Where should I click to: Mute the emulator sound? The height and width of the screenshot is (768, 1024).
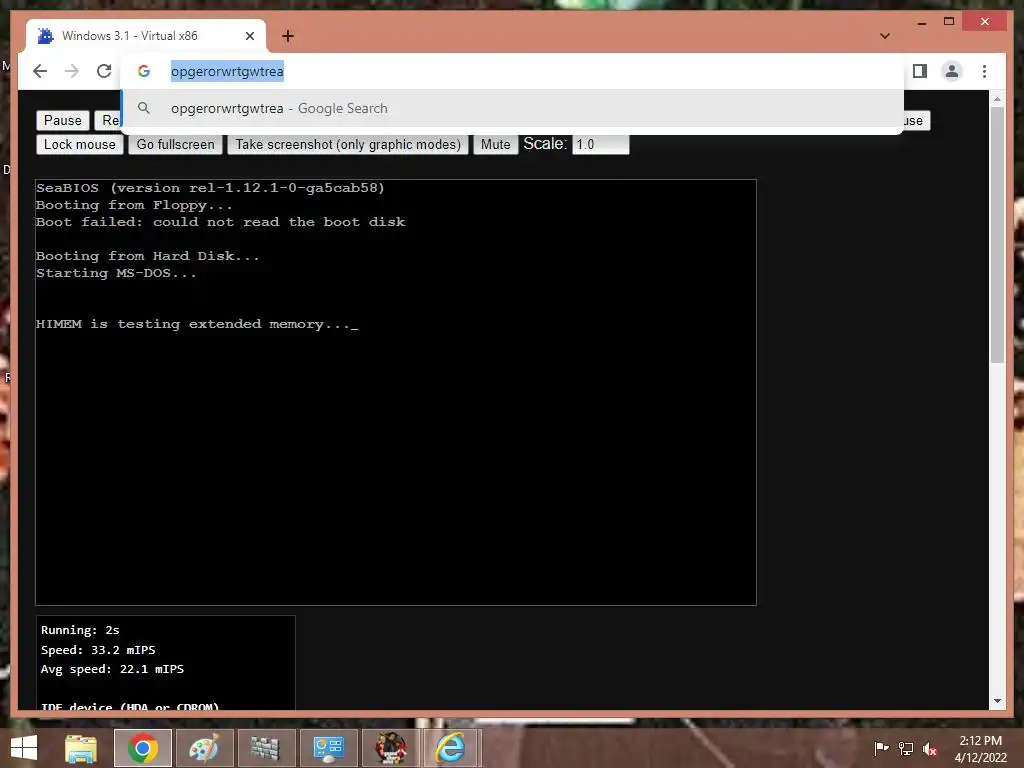496,144
